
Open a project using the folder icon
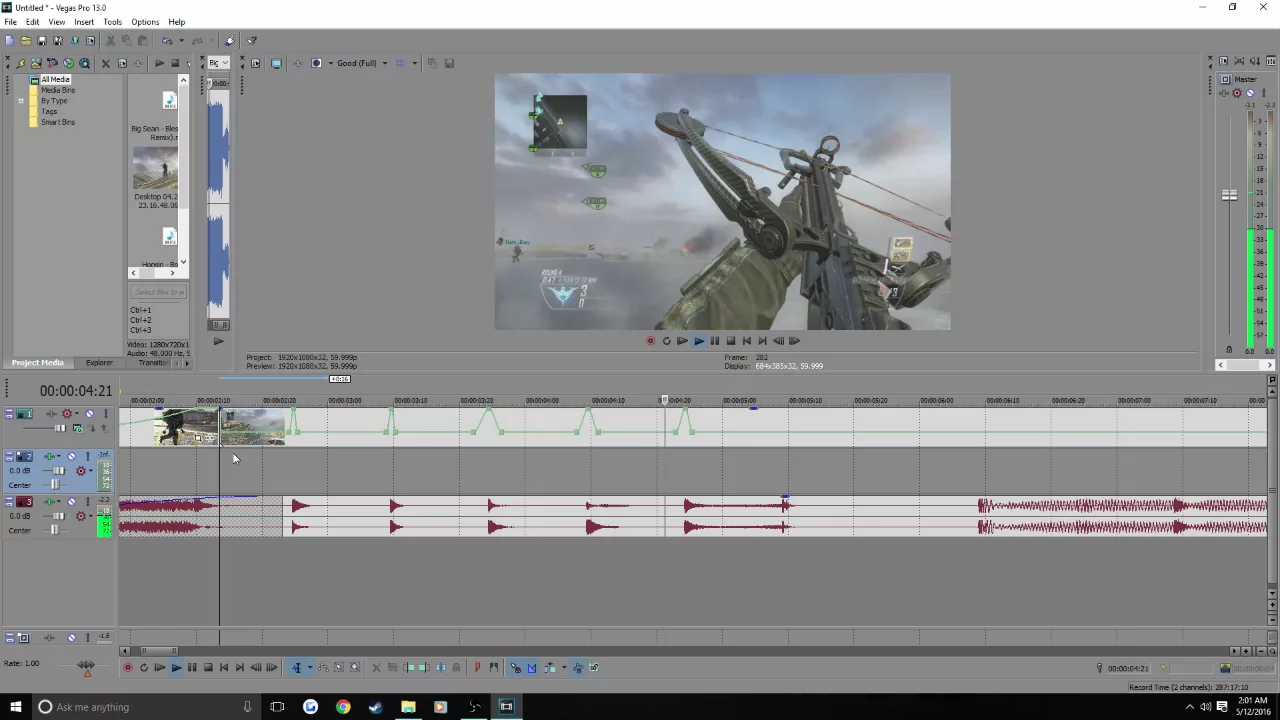[x=26, y=41]
